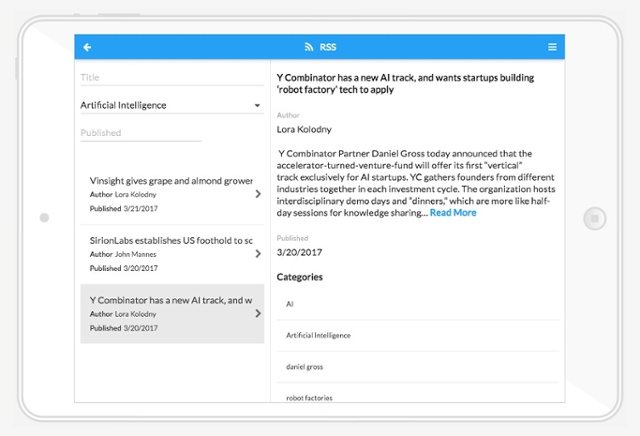Image resolution: width=640 pixels, height=436 pixels.
Task: Select the highlighted Y Combinator list item
Action: [x=172, y=314]
